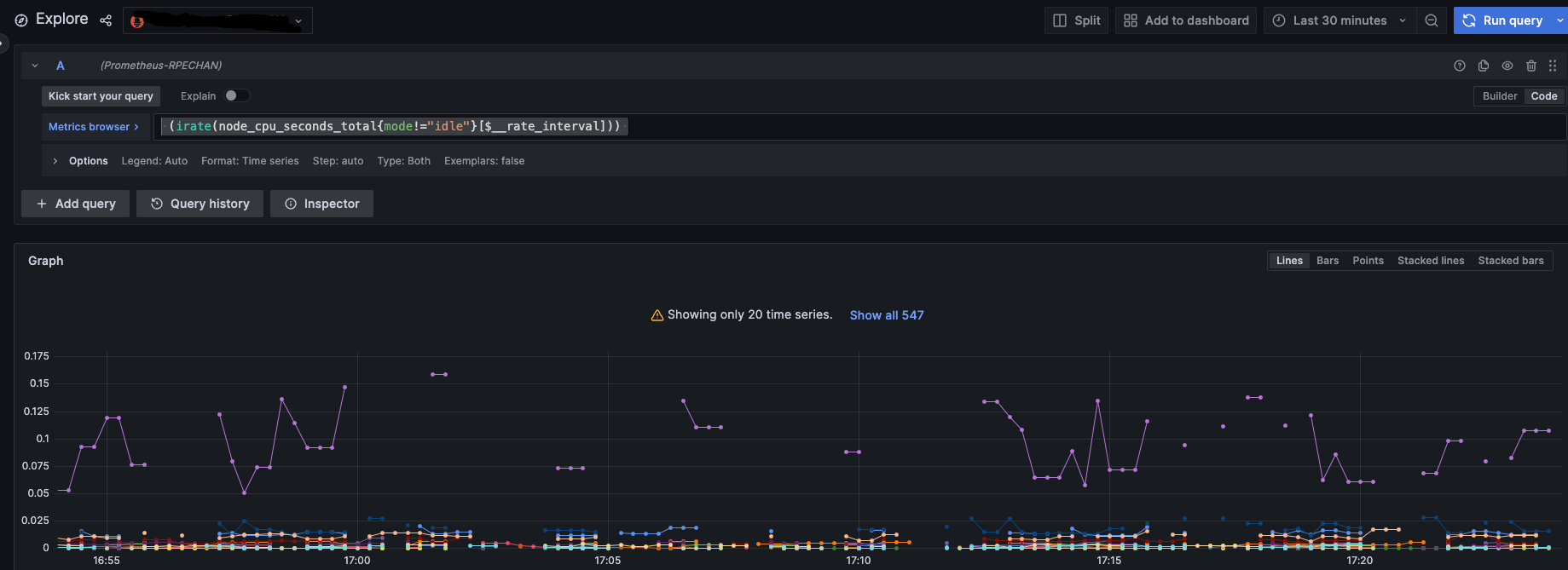
Task: Switch to Code query mode
Action: coord(1544,96)
